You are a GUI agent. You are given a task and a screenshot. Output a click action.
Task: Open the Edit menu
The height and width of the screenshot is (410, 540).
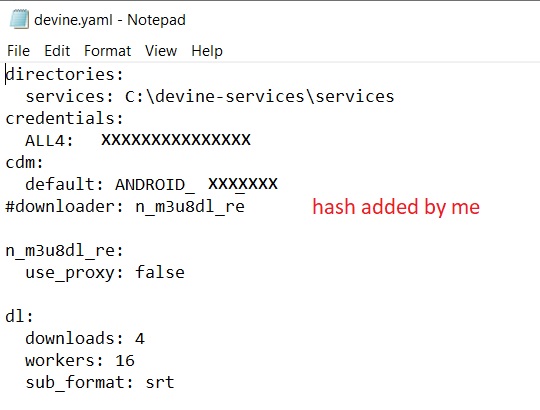click(x=57, y=51)
